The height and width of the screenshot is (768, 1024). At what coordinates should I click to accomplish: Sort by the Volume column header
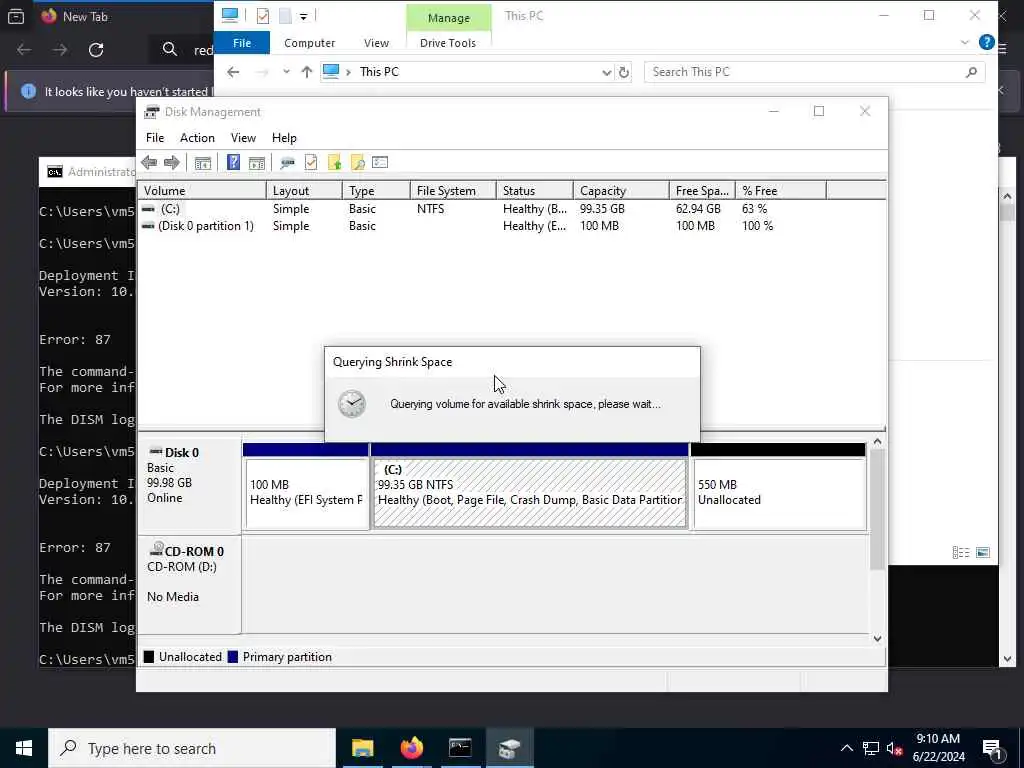202,191
